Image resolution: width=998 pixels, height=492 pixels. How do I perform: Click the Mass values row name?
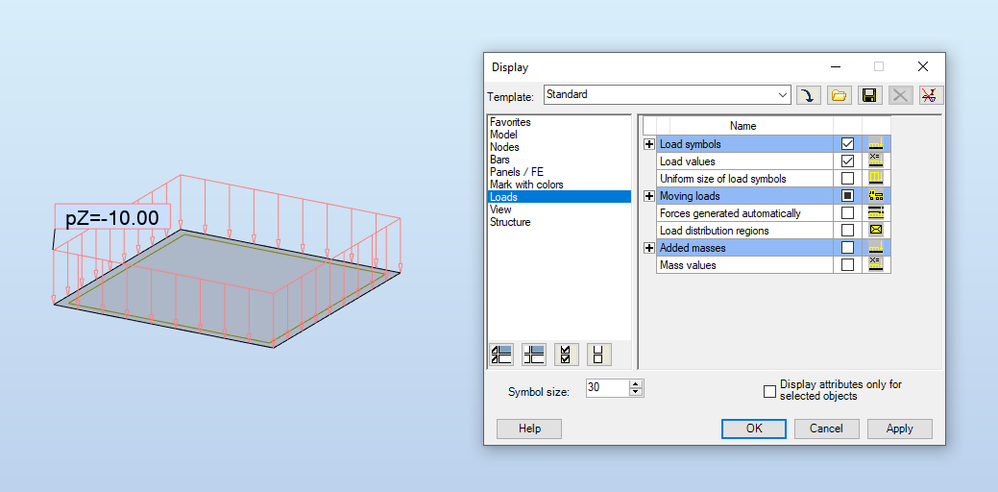point(688,265)
